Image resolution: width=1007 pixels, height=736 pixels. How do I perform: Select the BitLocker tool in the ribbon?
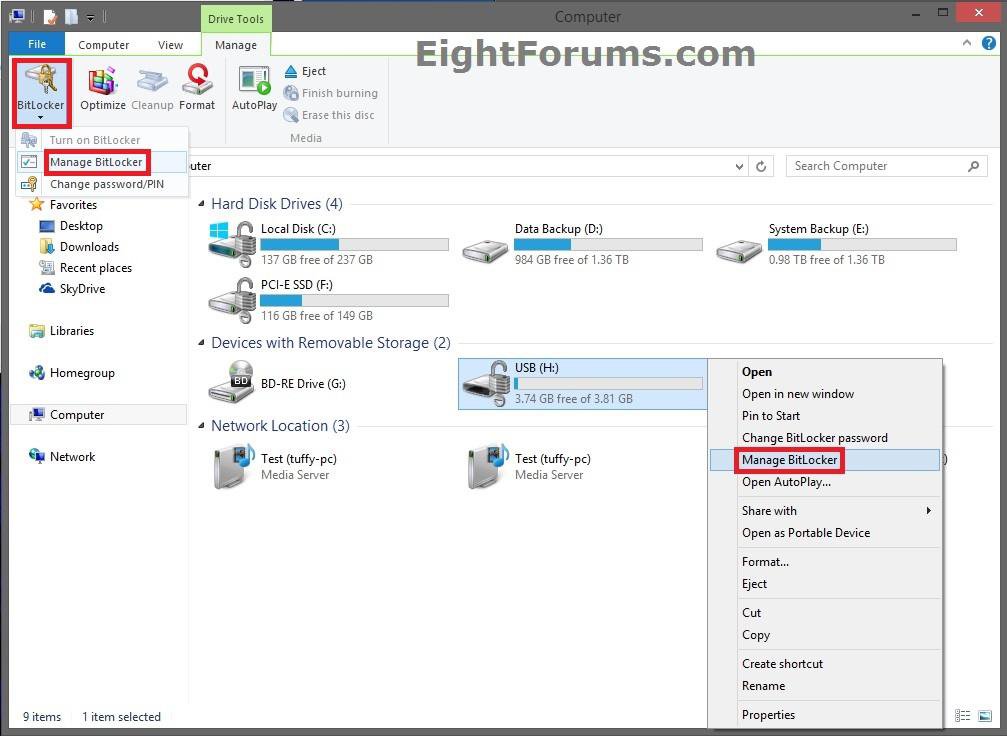tap(40, 90)
